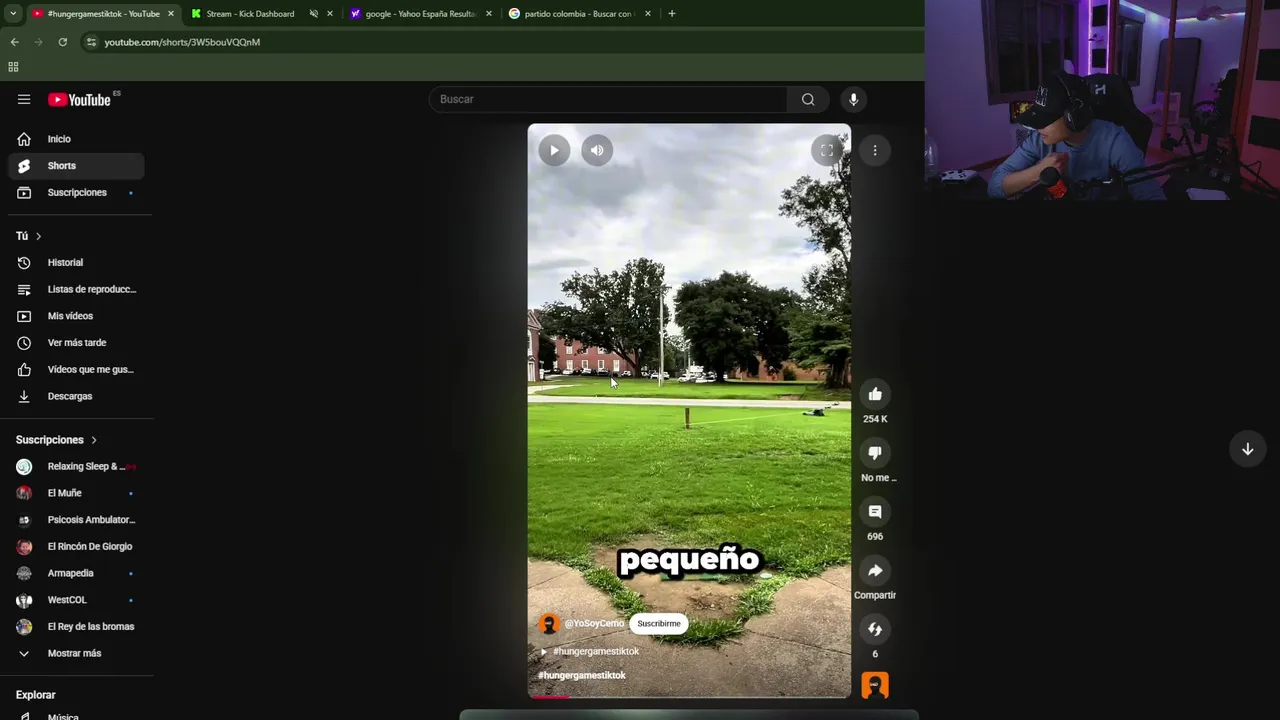Click the search magnifier button
The width and height of the screenshot is (1280, 720).
808,99
